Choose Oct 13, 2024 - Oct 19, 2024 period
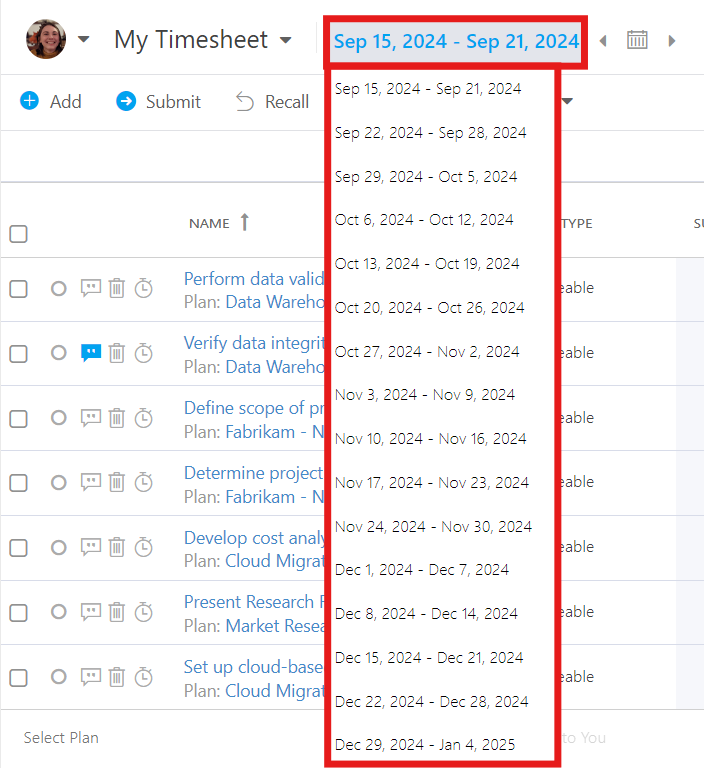Image resolution: width=704 pixels, height=768 pixels. pyautogui.click(x=427, y=264)
